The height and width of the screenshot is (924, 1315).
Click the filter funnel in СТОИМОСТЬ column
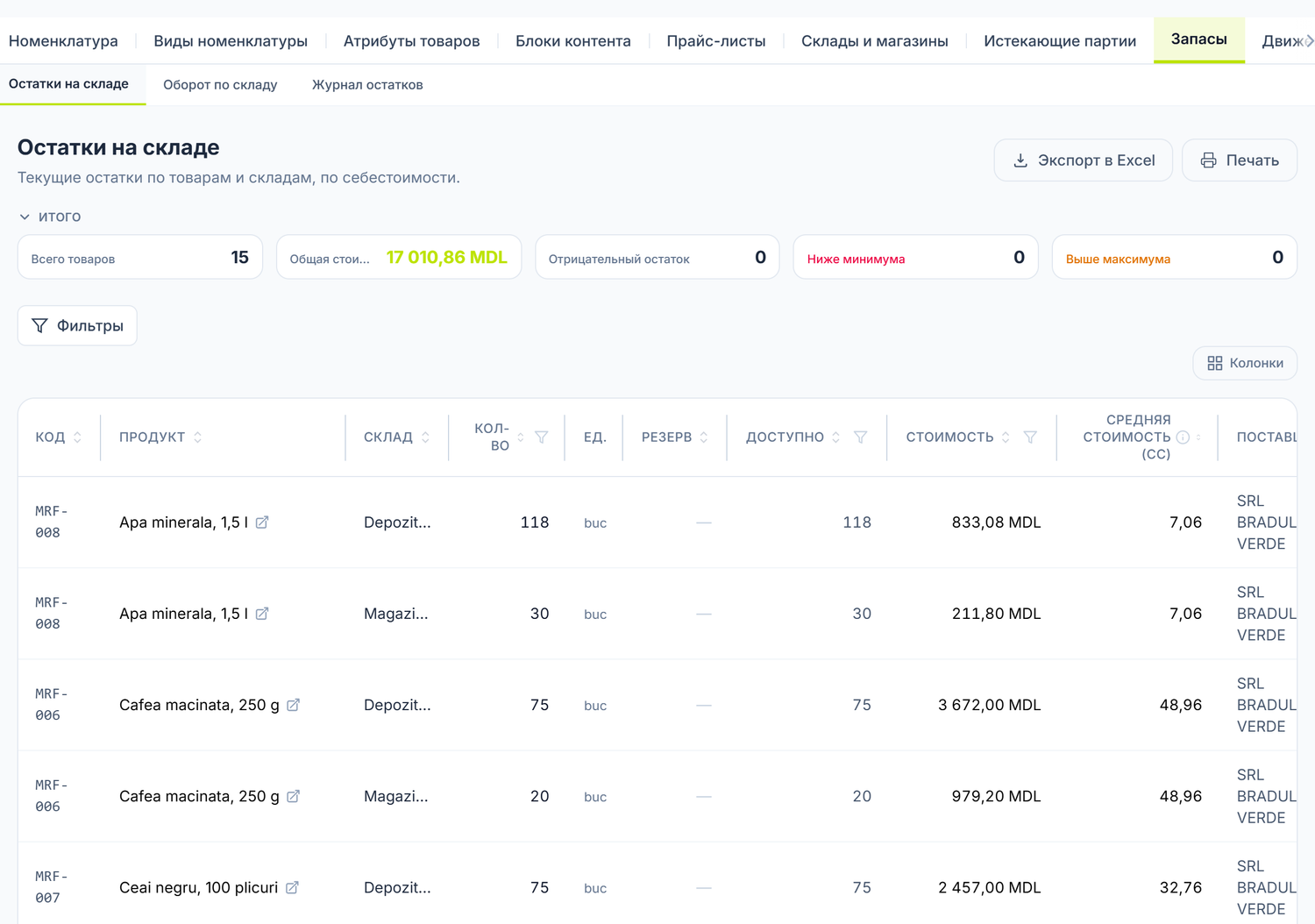pos(1030,437)
